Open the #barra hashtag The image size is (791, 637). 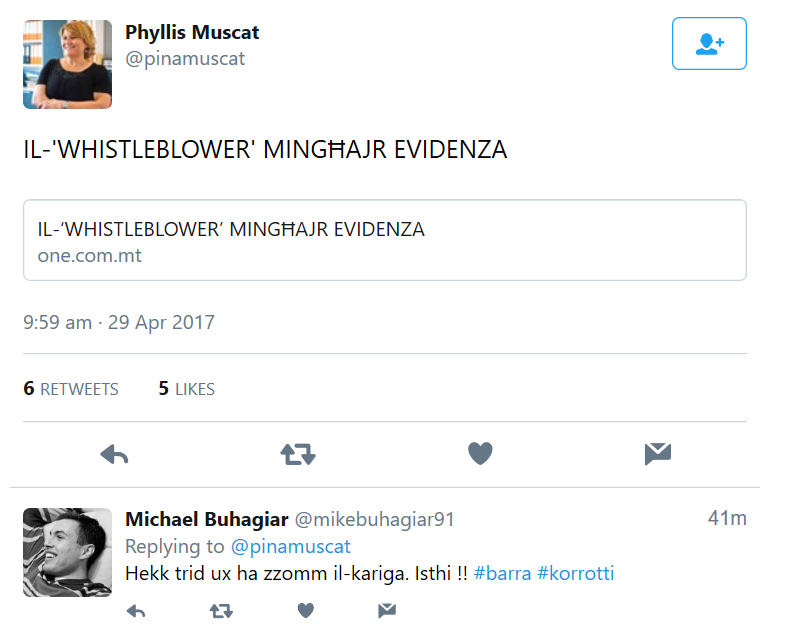[x=502, y=573]
